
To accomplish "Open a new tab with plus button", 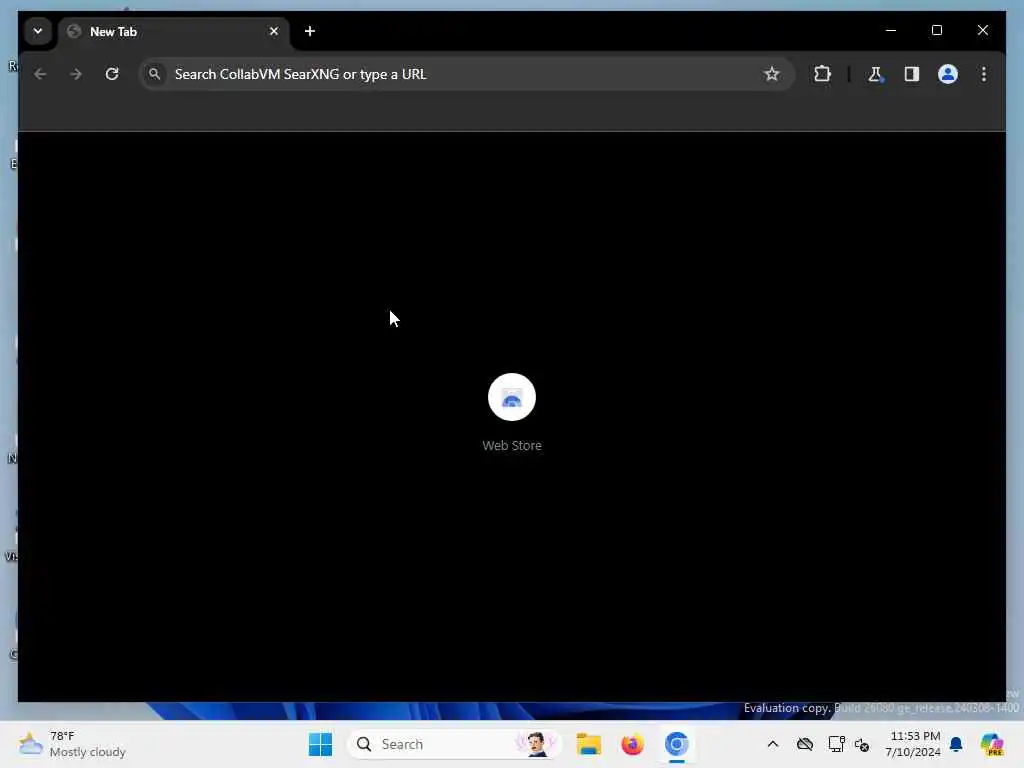I will pyautogui.click(x=310, y=31).
